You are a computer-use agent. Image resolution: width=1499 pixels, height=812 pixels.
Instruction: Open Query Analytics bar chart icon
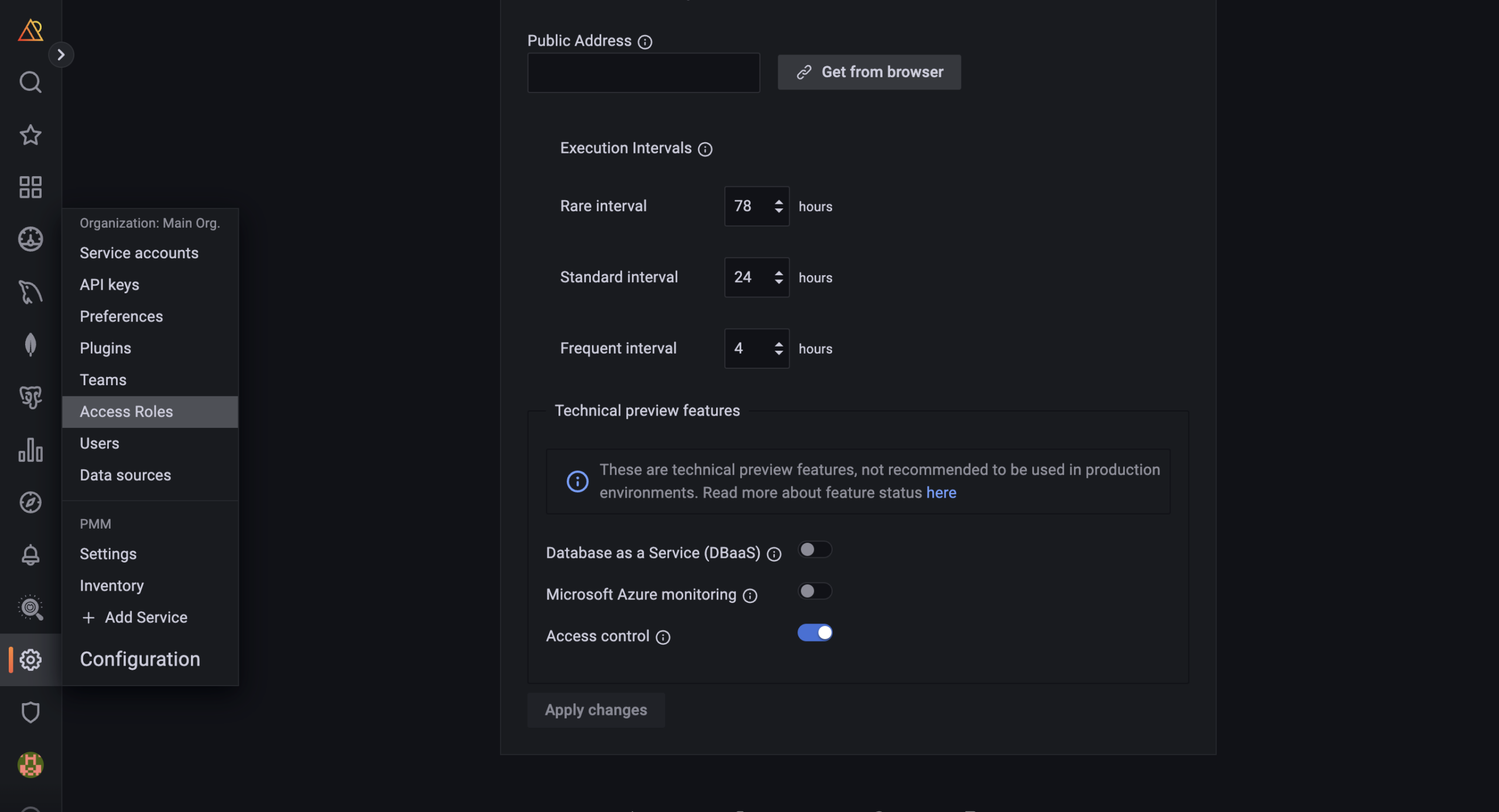(30, 450)
